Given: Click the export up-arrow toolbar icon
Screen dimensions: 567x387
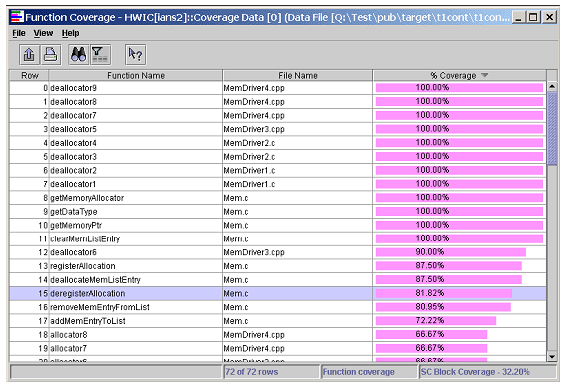Looking at the screenshot, I should point(29,55).
